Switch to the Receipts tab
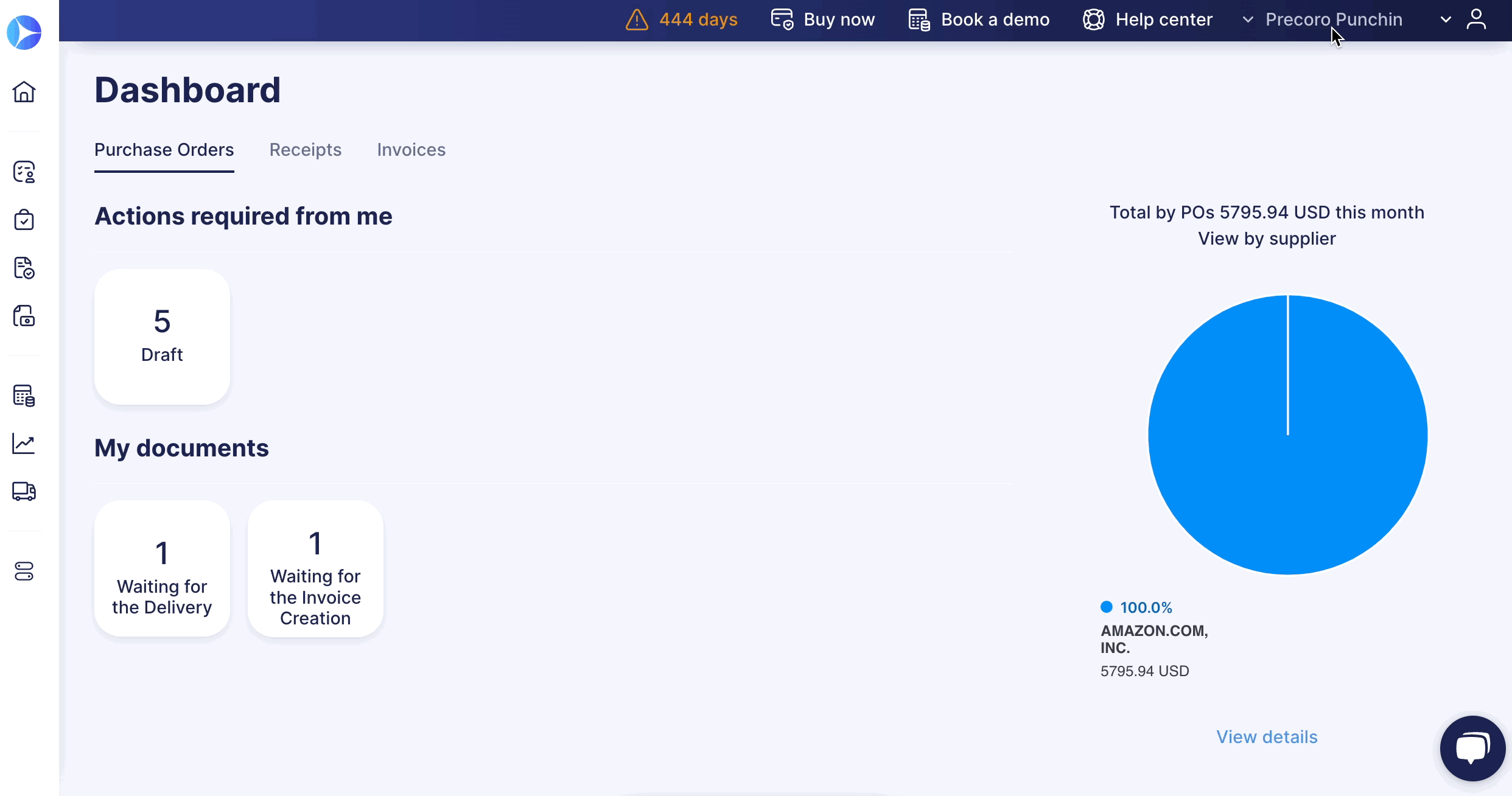 click(306, 150)
